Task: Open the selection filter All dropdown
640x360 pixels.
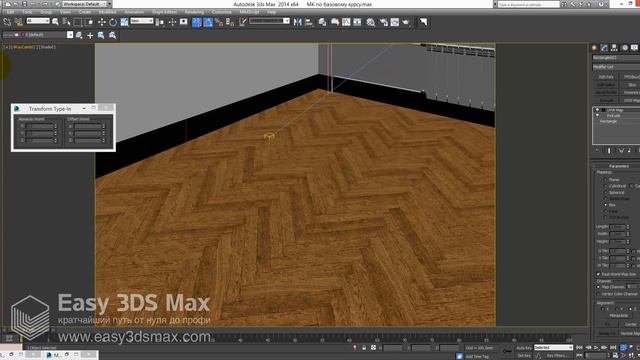Action: coord(38,21)
